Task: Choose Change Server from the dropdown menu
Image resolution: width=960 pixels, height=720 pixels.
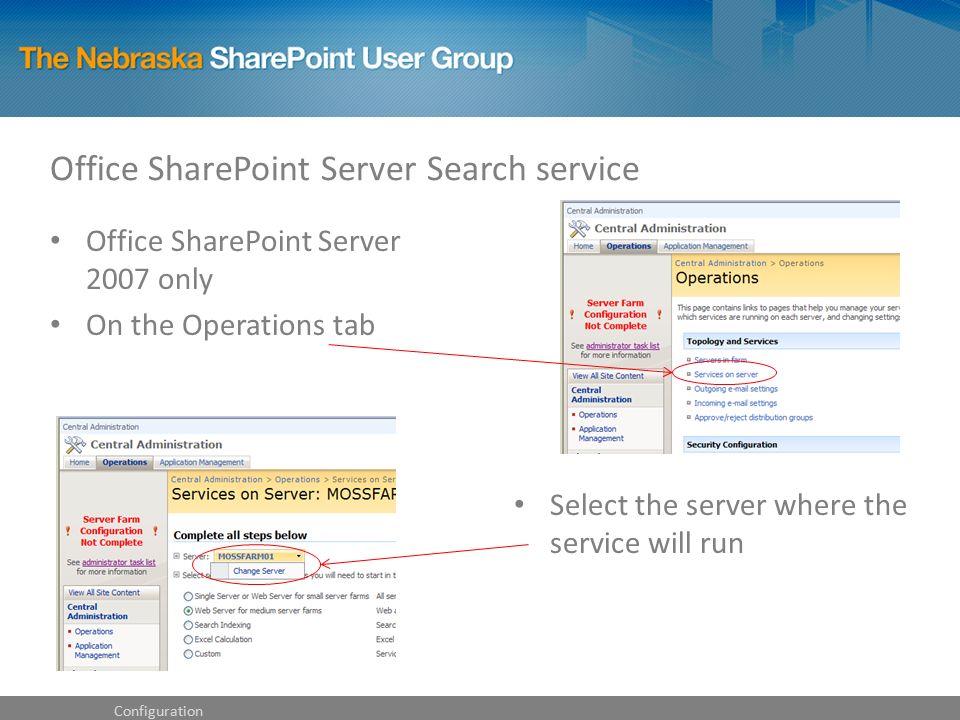Action: (x=258, y=571)
